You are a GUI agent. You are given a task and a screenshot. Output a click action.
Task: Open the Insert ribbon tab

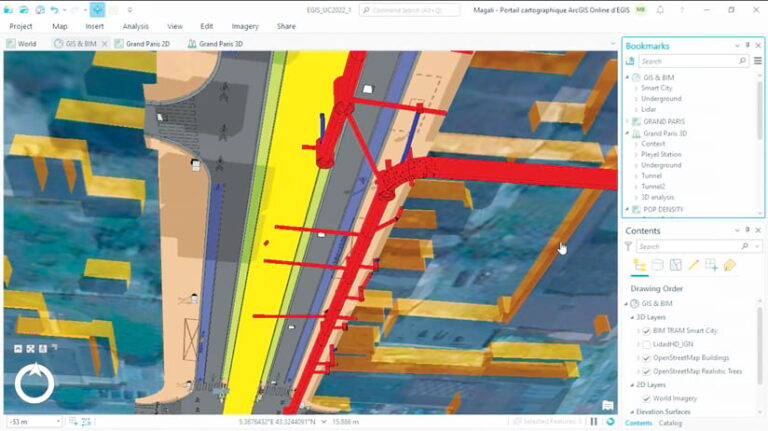(x=95, y=26)
